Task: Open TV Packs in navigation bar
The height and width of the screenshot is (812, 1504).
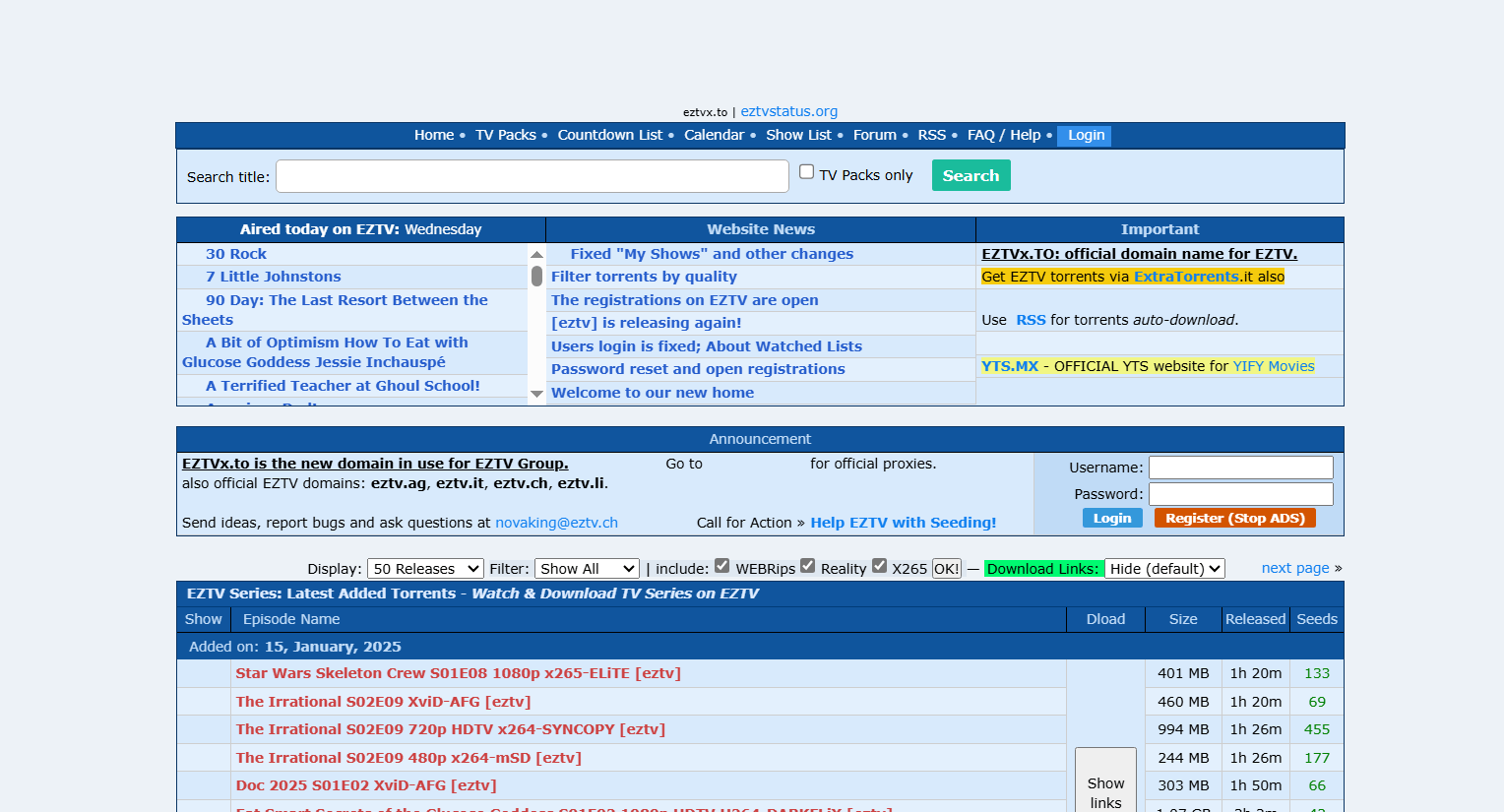Action: 506,135
